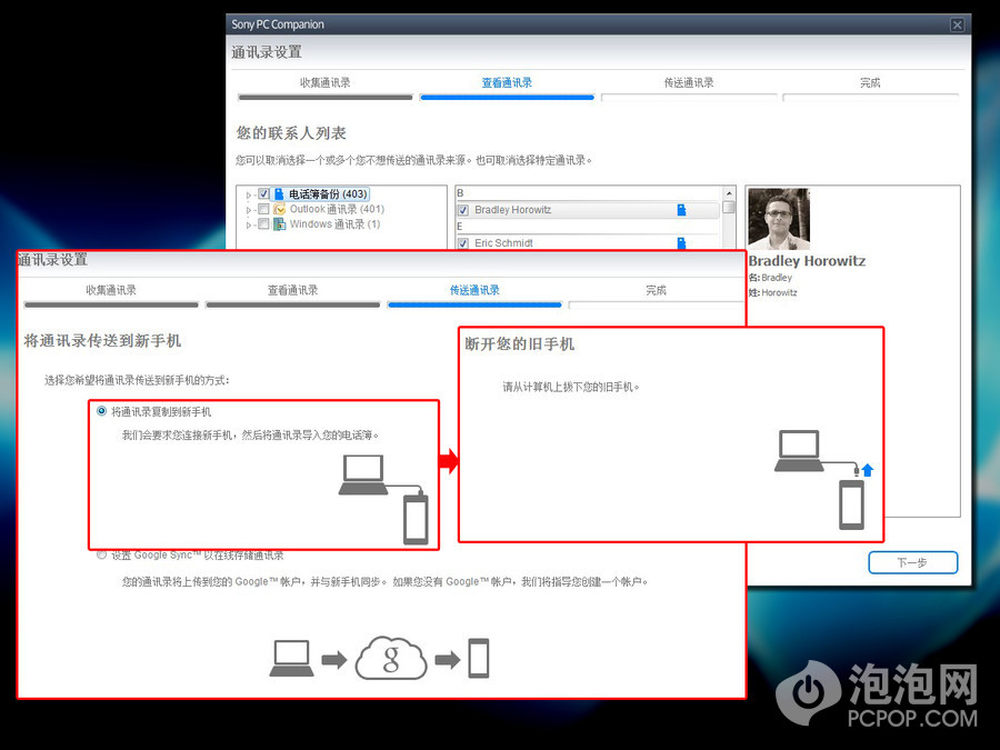This screenshot has height=750, width=1000.
Task: Click the contact list scrollbar thumb
Action: [728, 207]
